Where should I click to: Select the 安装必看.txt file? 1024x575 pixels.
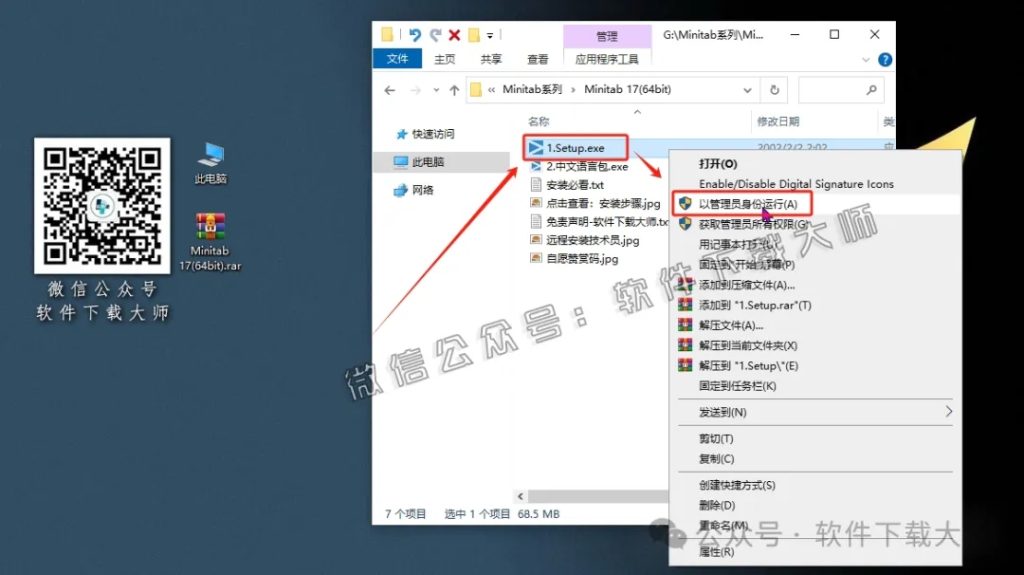pos(575,185)
